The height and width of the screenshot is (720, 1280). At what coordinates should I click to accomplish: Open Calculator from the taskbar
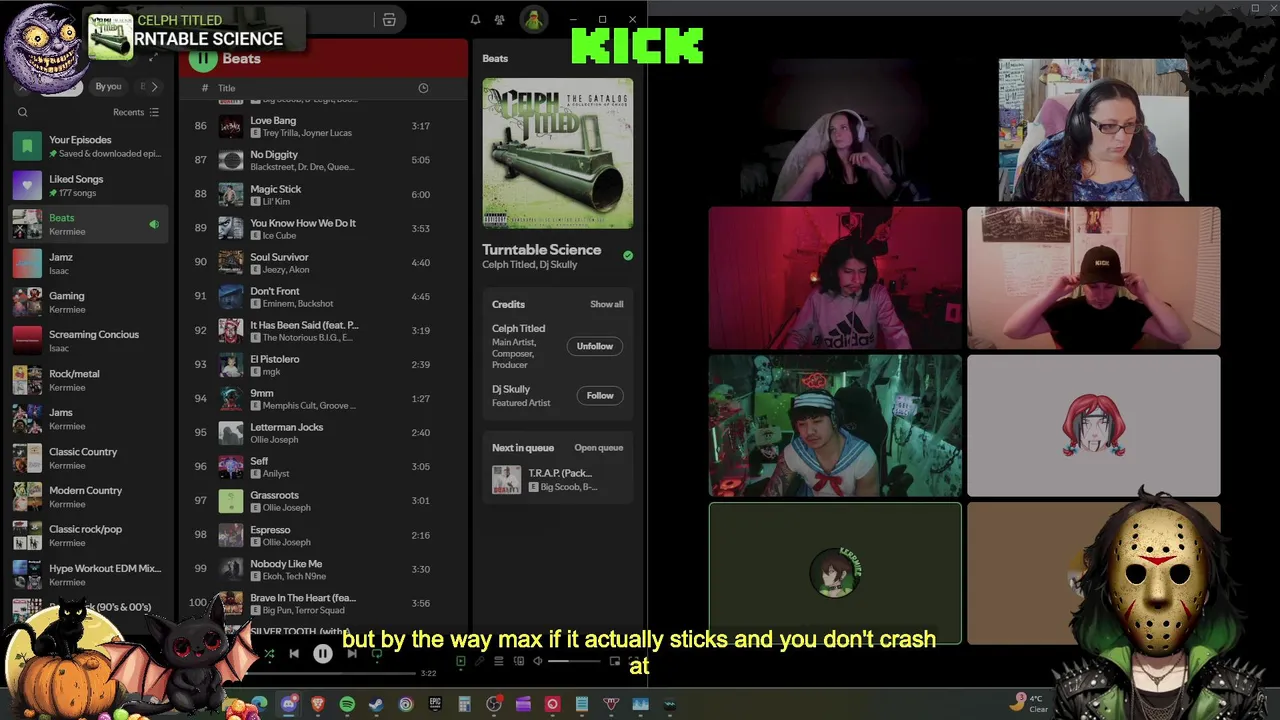pyautogui.click(x=464, y=704)
